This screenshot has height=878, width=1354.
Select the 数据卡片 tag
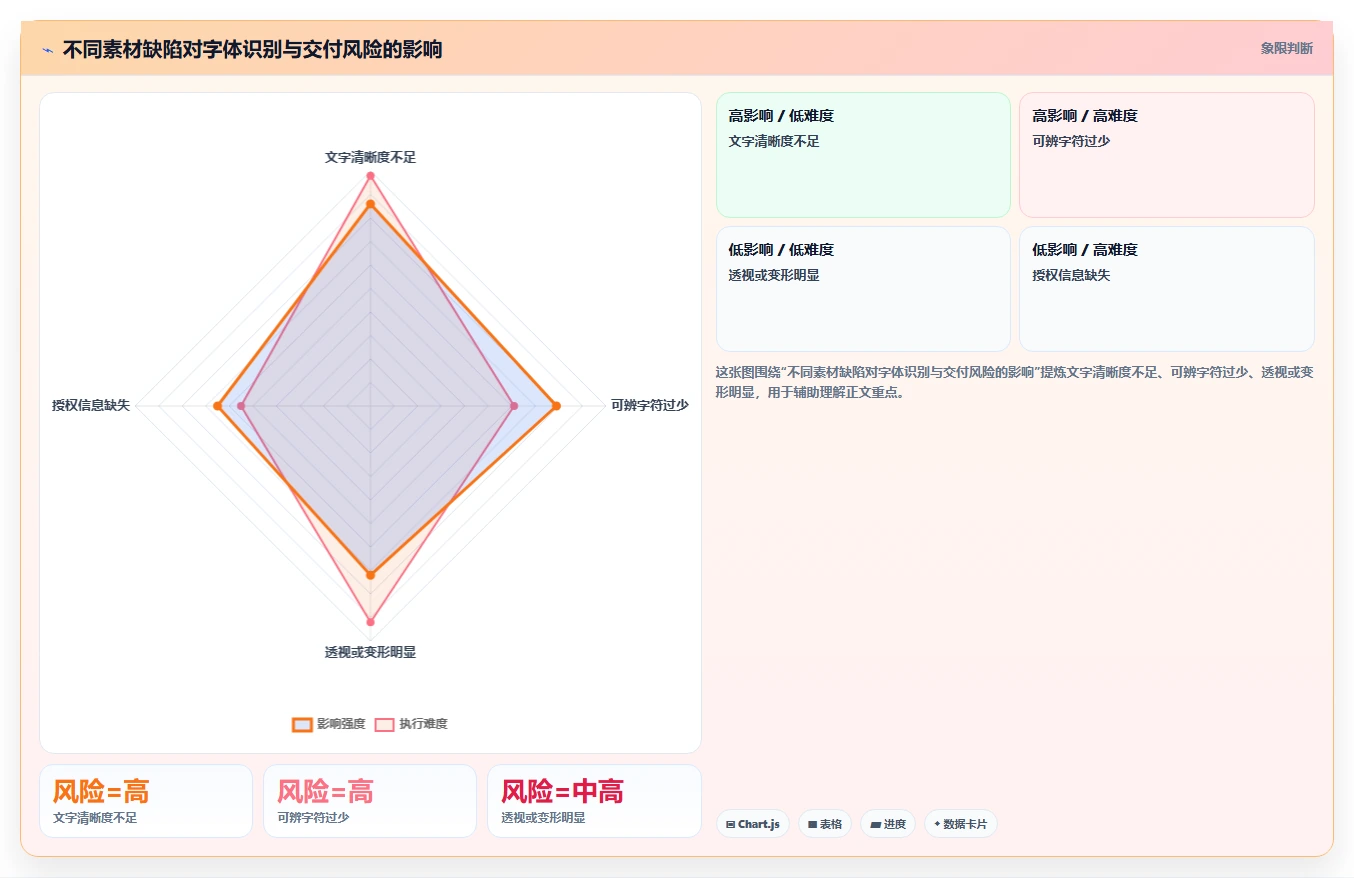[x=960, y=824]
